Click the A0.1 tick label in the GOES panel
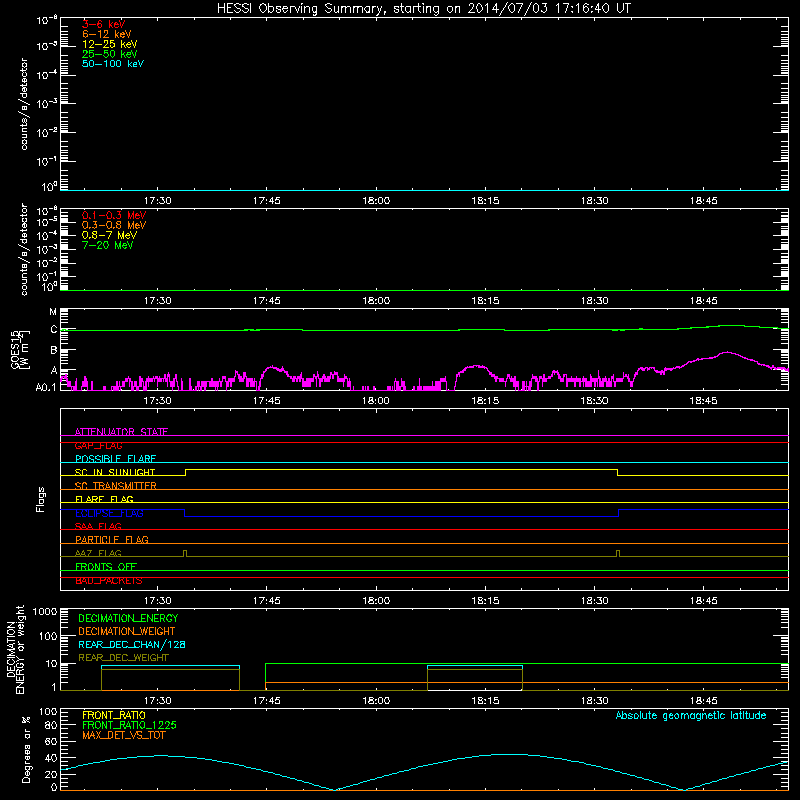The image size is (800, 800). (46, 387)
